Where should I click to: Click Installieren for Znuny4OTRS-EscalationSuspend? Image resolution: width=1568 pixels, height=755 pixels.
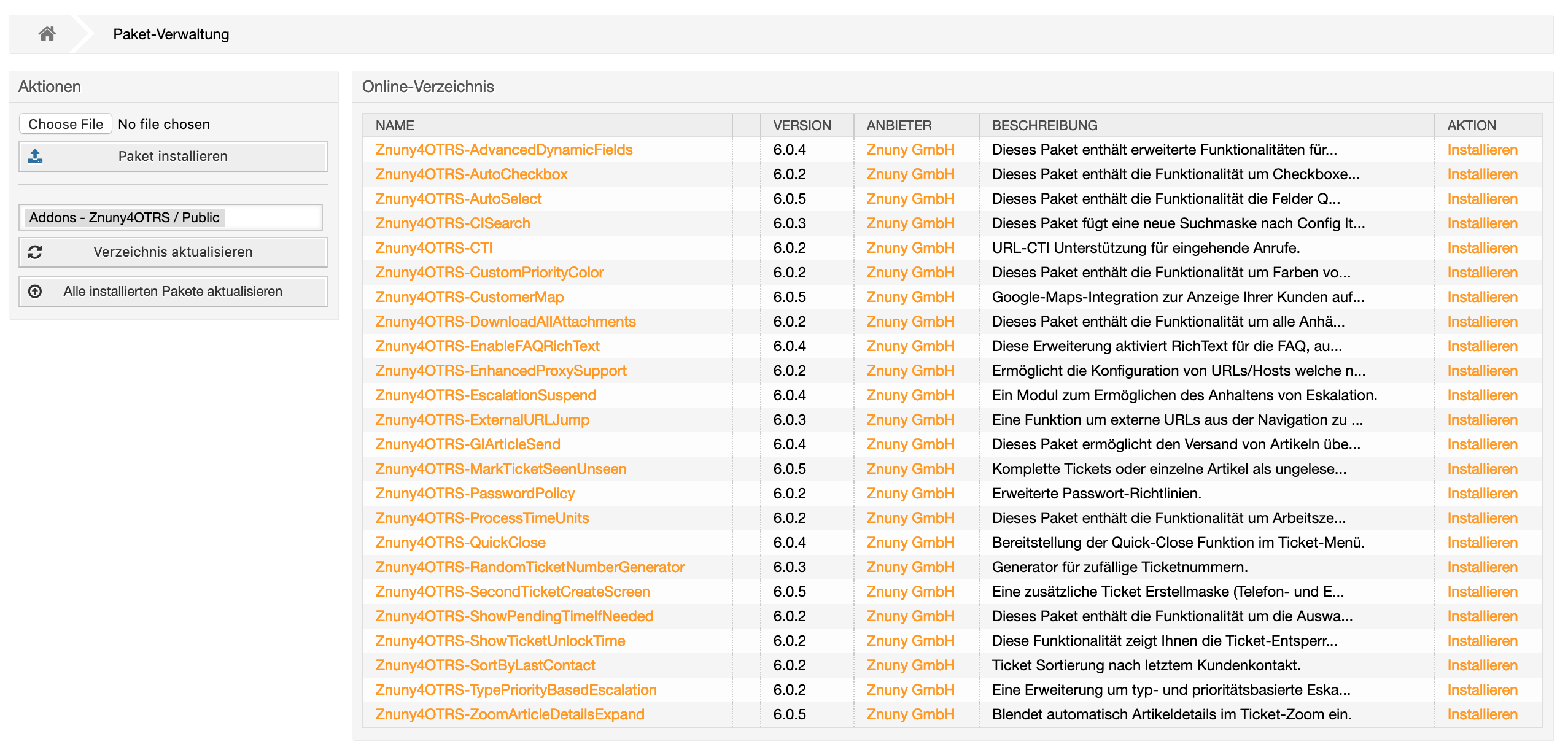[x=1481, y=395]
